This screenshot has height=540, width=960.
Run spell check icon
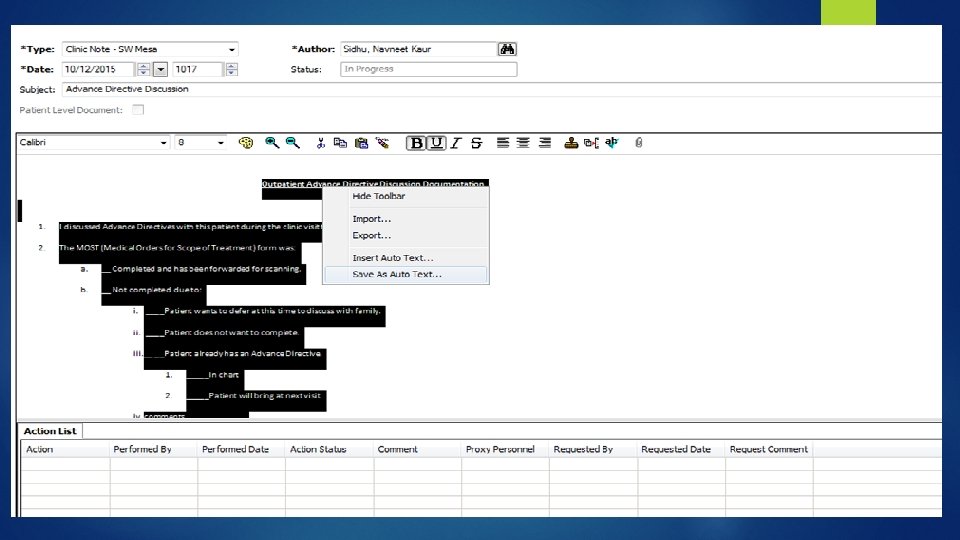(x=612, y=143)
